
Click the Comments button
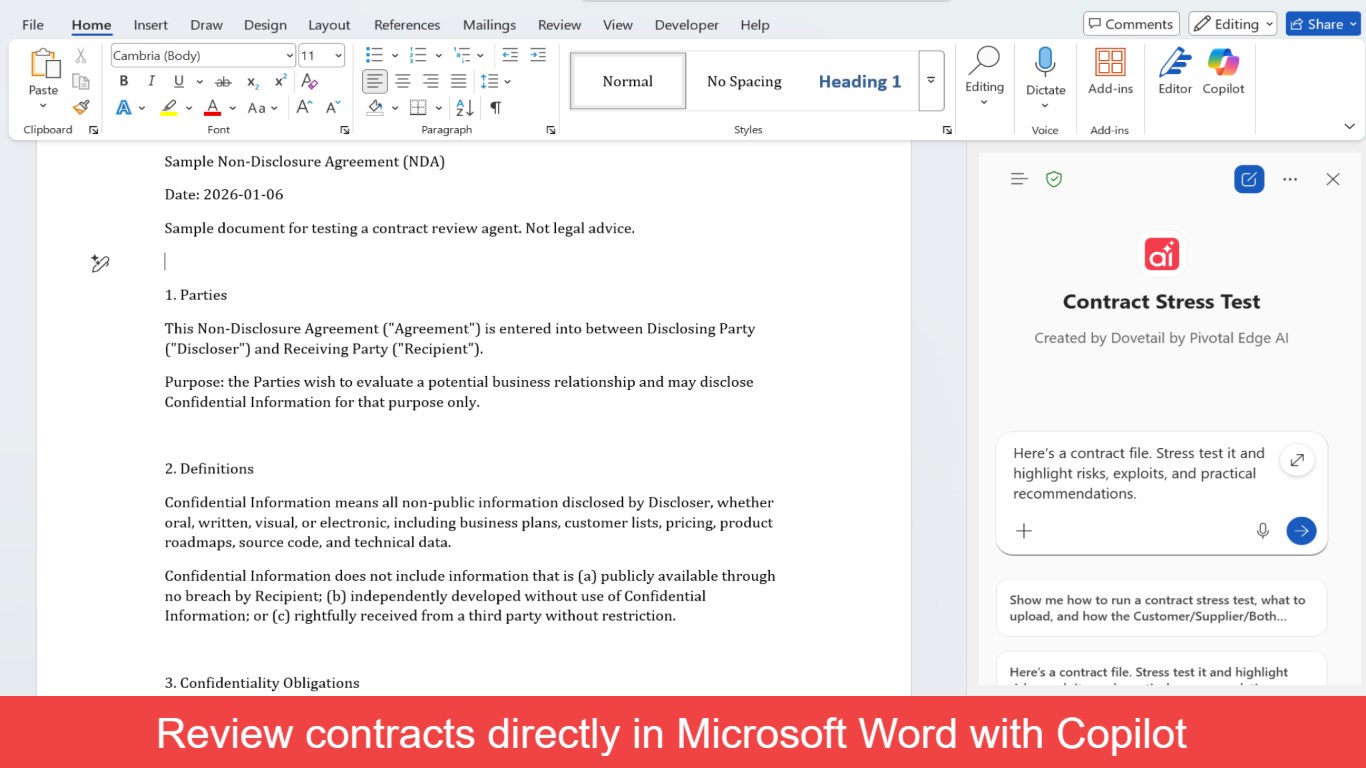click(1131, 24)
